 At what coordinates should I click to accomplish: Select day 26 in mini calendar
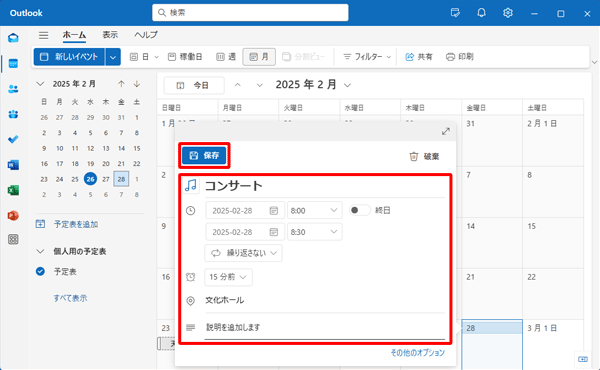tap(90, 179)
